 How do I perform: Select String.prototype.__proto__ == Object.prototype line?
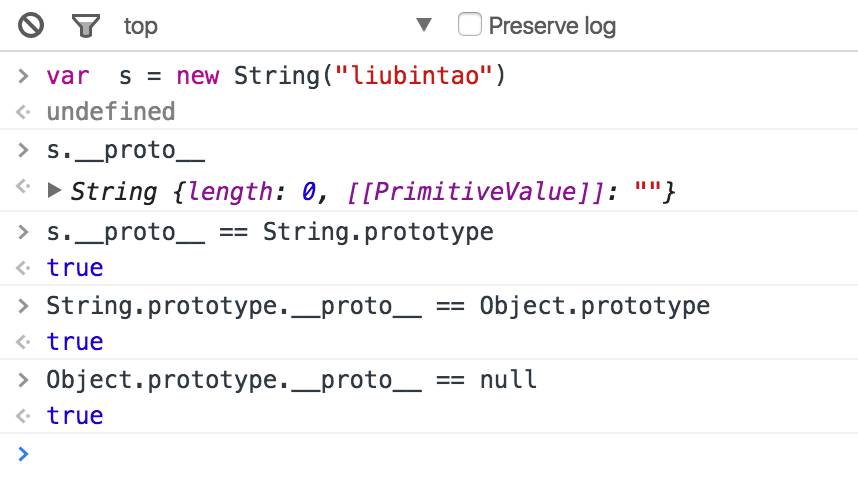point(378,306)
